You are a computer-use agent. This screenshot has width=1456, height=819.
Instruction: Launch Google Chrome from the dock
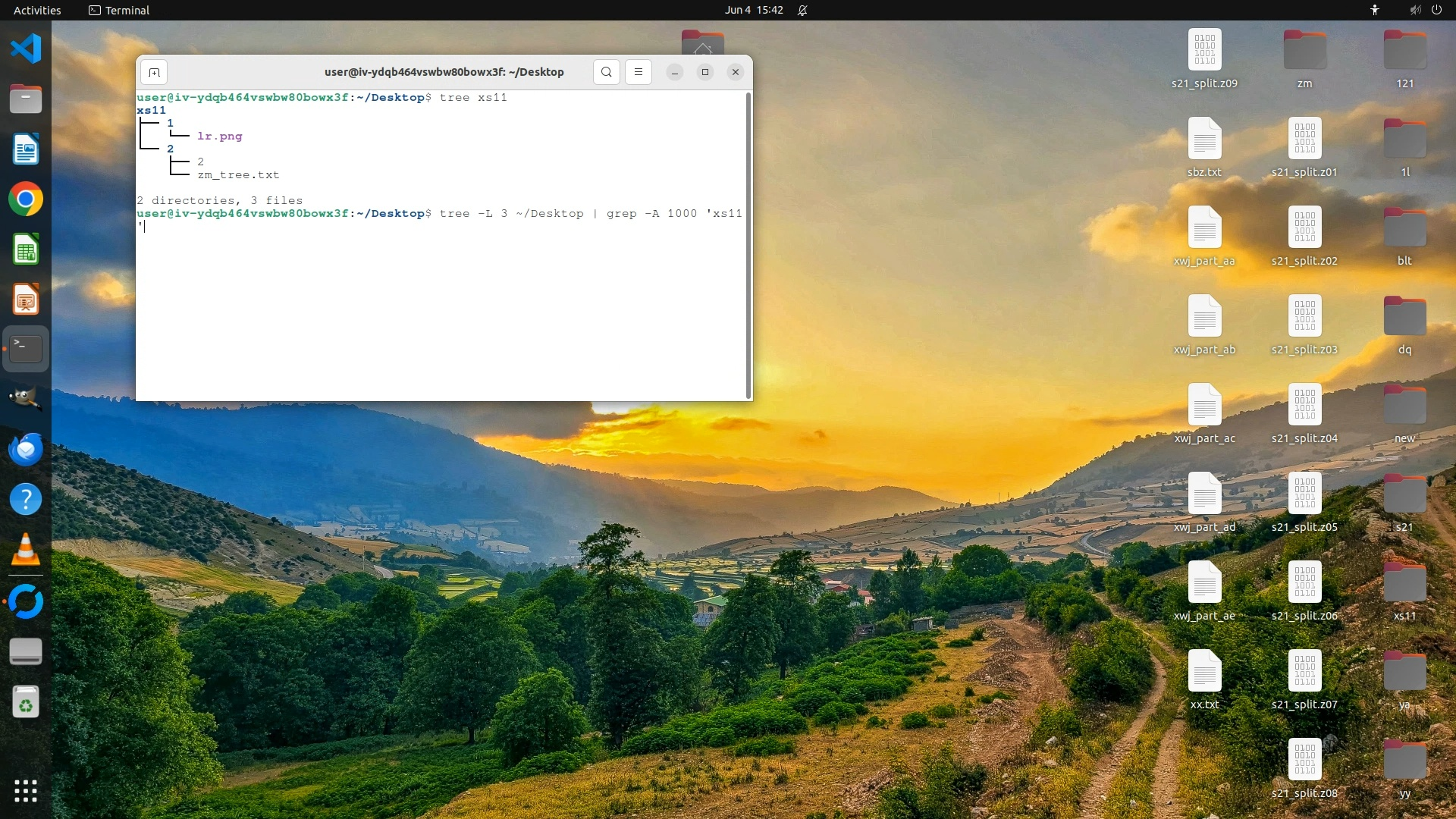pos(26,199)
